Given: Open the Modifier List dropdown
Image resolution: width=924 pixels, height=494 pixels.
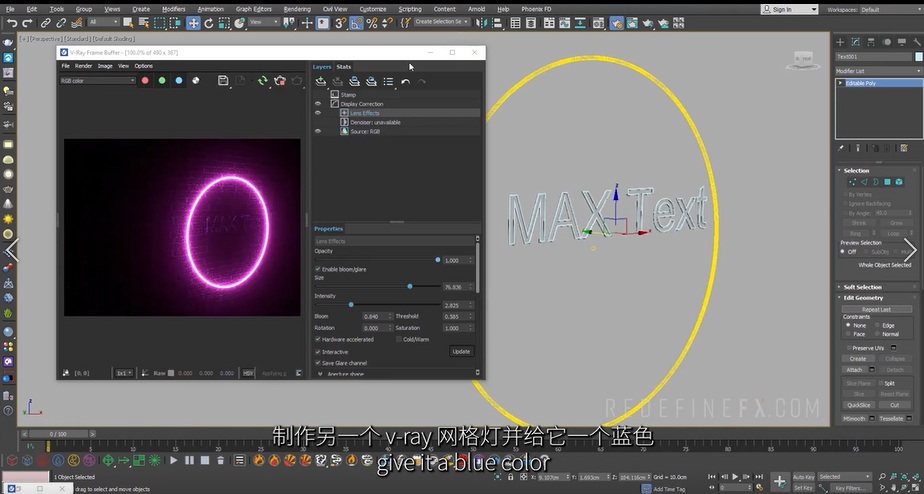Looking at the screenshot, I should pos(879,71).
